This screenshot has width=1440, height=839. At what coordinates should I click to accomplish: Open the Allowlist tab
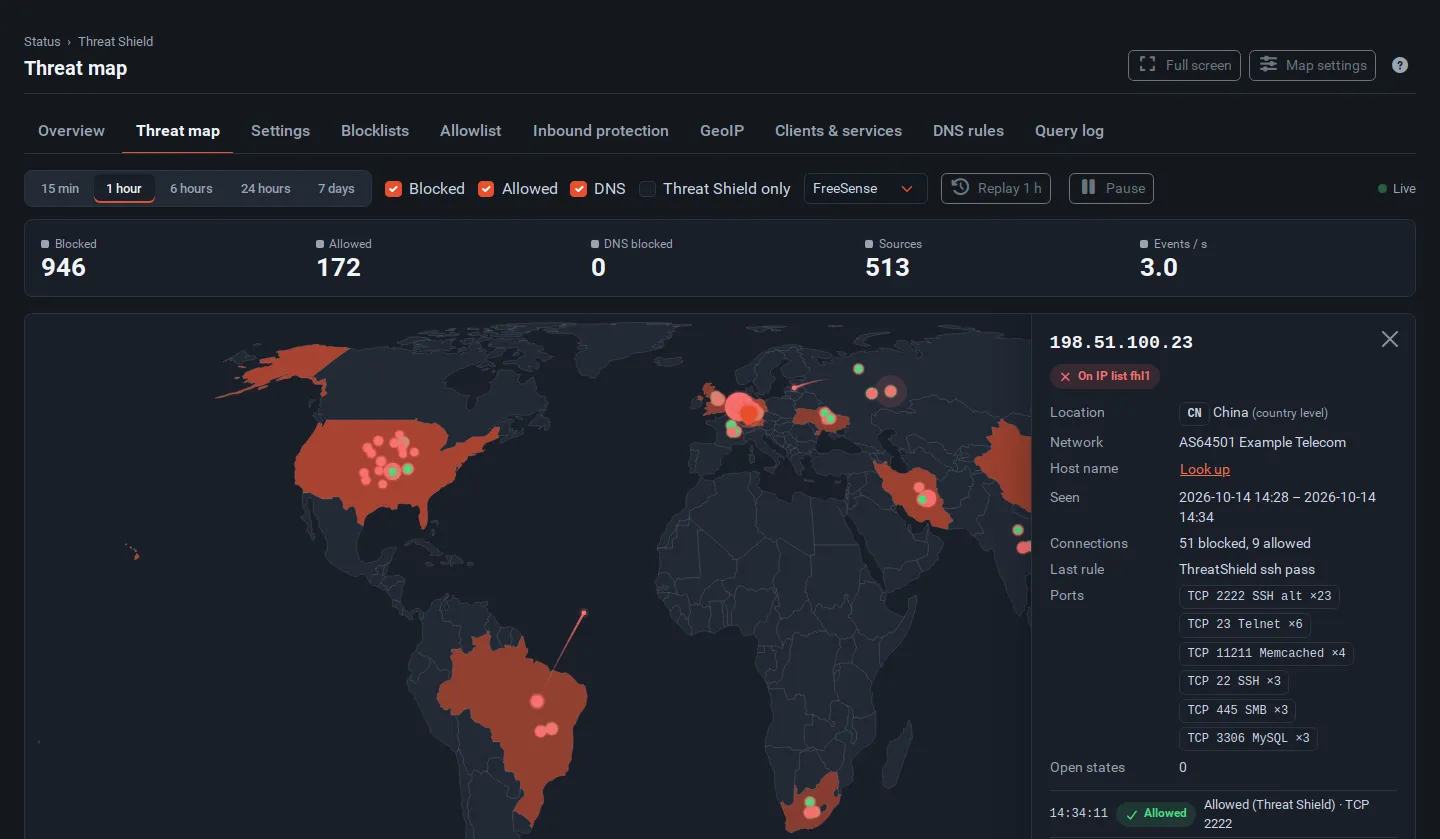(471, 131)
